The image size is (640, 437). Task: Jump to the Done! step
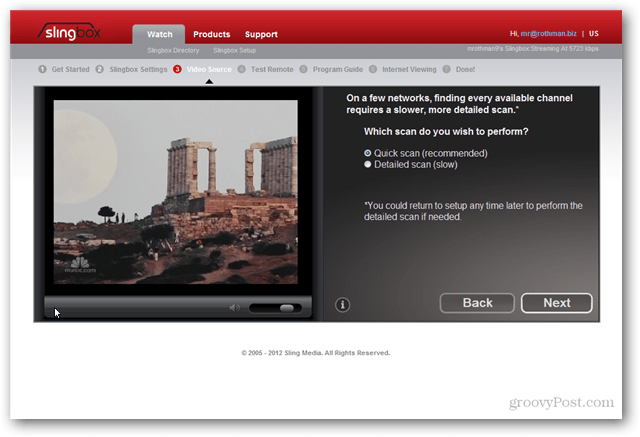[459, 69]
